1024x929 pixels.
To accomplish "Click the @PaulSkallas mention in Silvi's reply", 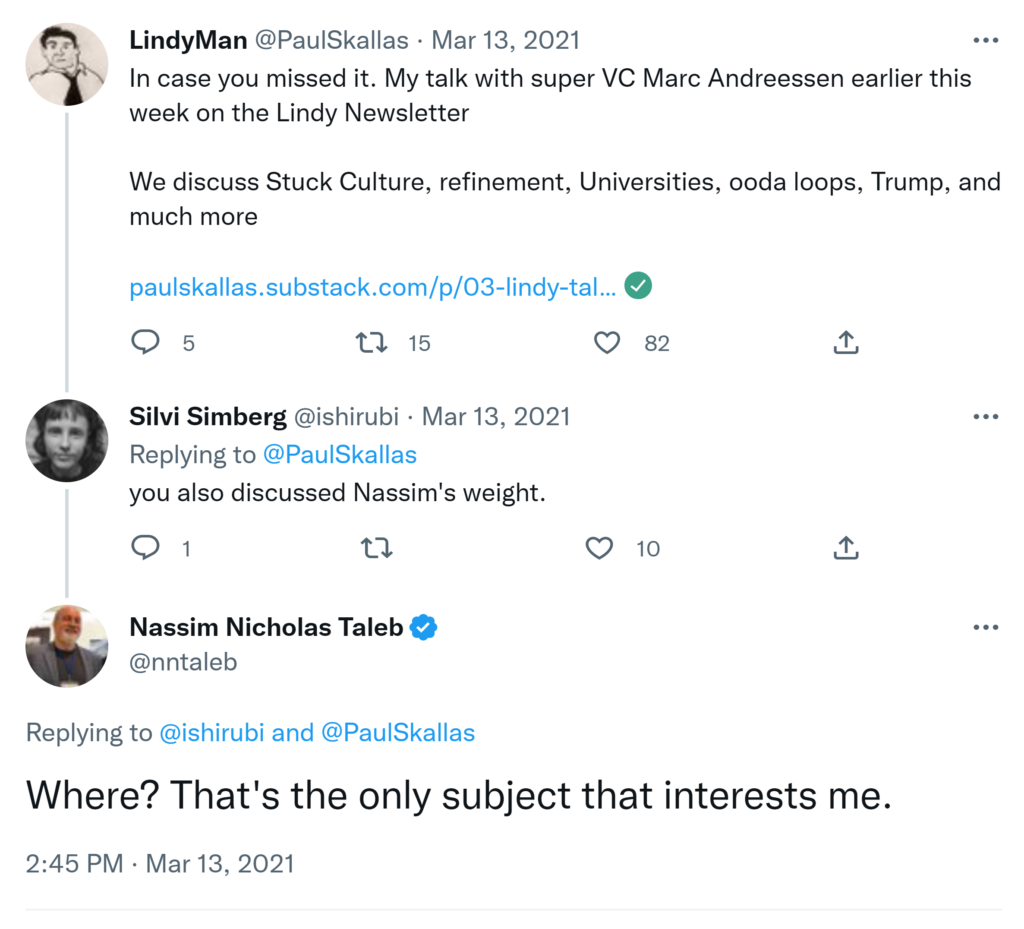I will 339,455.
